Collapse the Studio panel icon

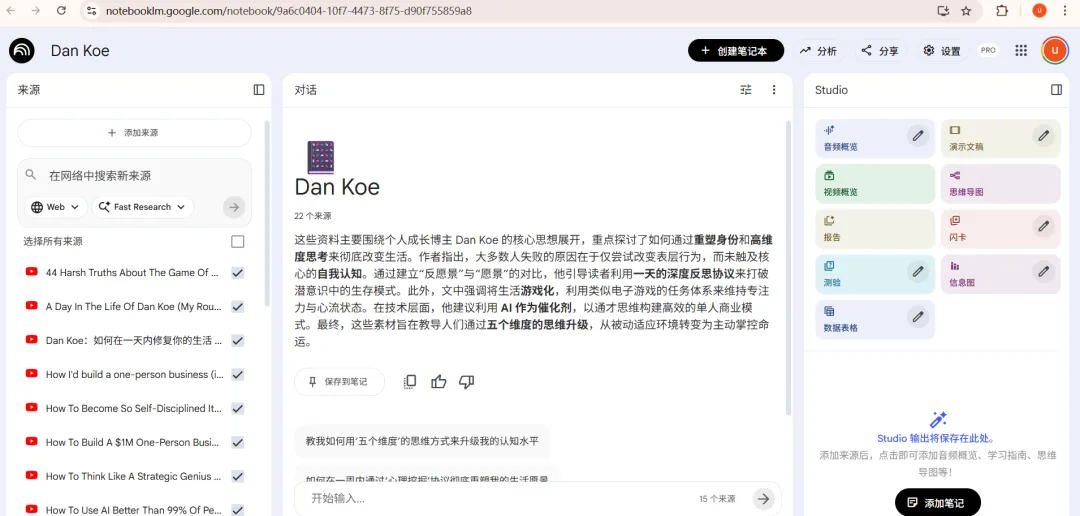1056,90
